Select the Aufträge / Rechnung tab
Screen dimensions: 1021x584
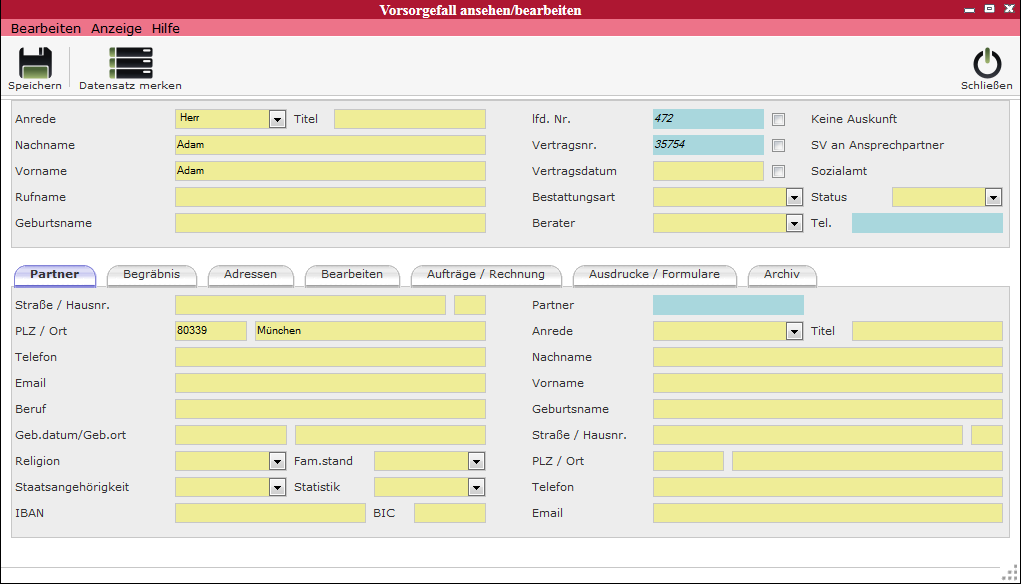[x=486, y=274]
